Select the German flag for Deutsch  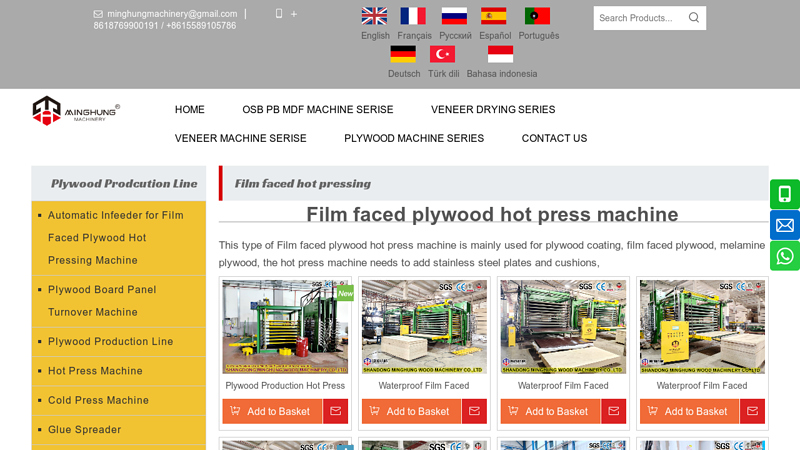[403, 54]
